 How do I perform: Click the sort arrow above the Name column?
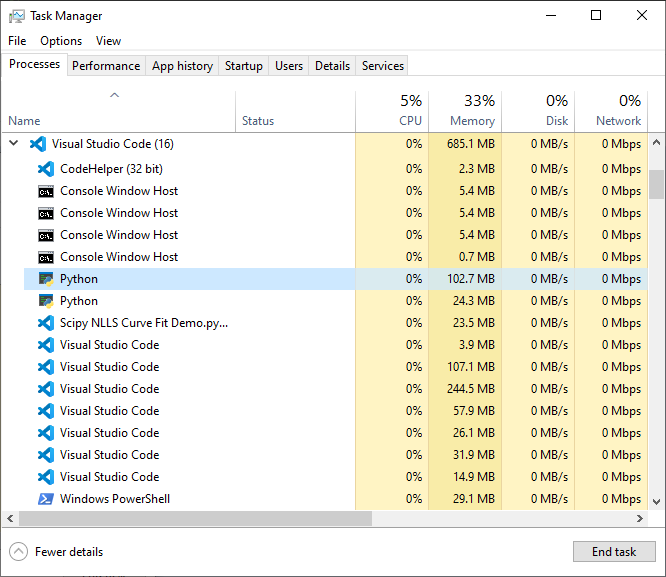click(x=115, y=95)
